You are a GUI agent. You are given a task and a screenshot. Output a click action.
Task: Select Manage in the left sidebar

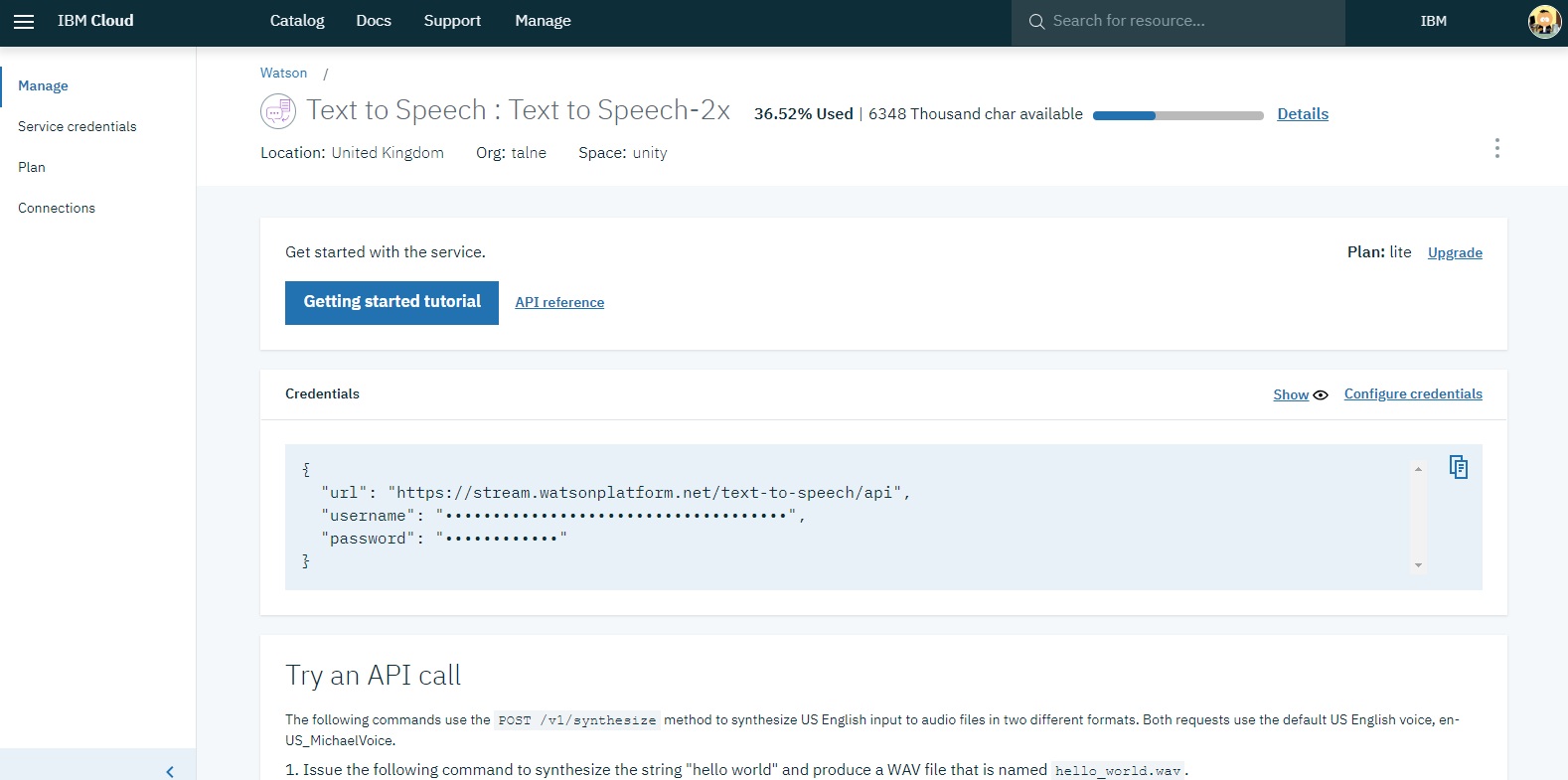pos(43,85)
